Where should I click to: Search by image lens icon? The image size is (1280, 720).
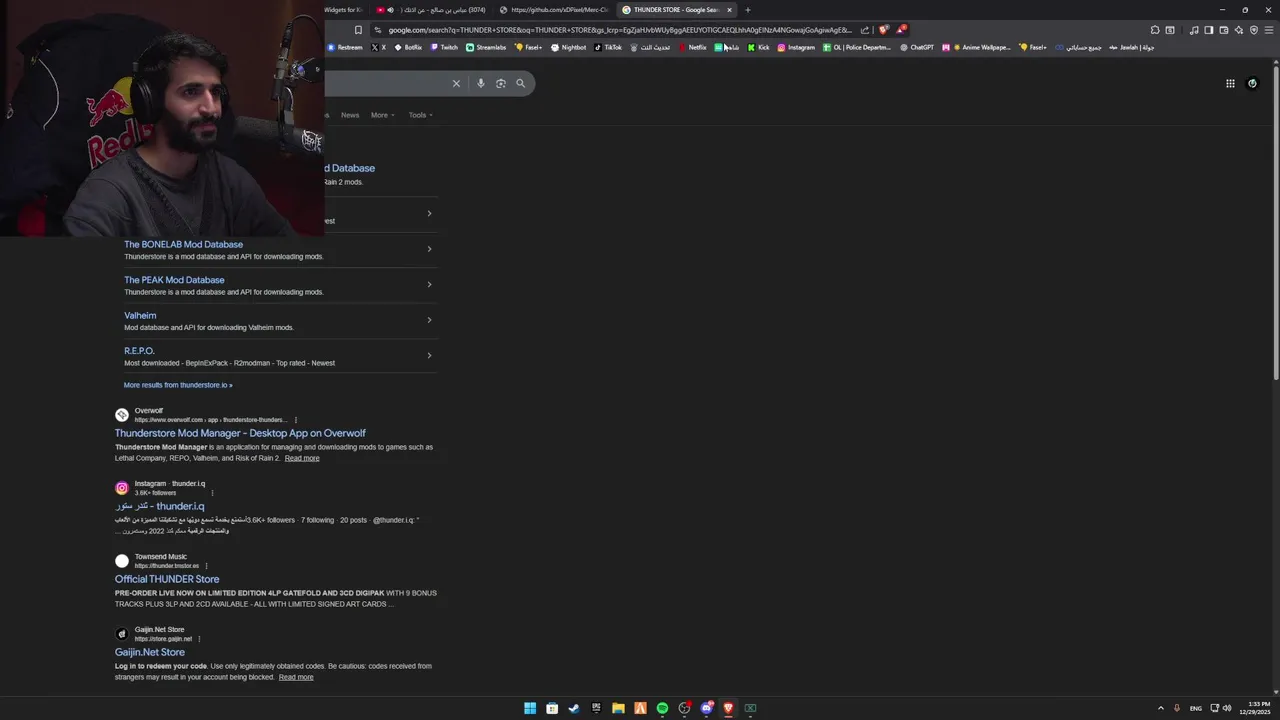click(501, 84)
